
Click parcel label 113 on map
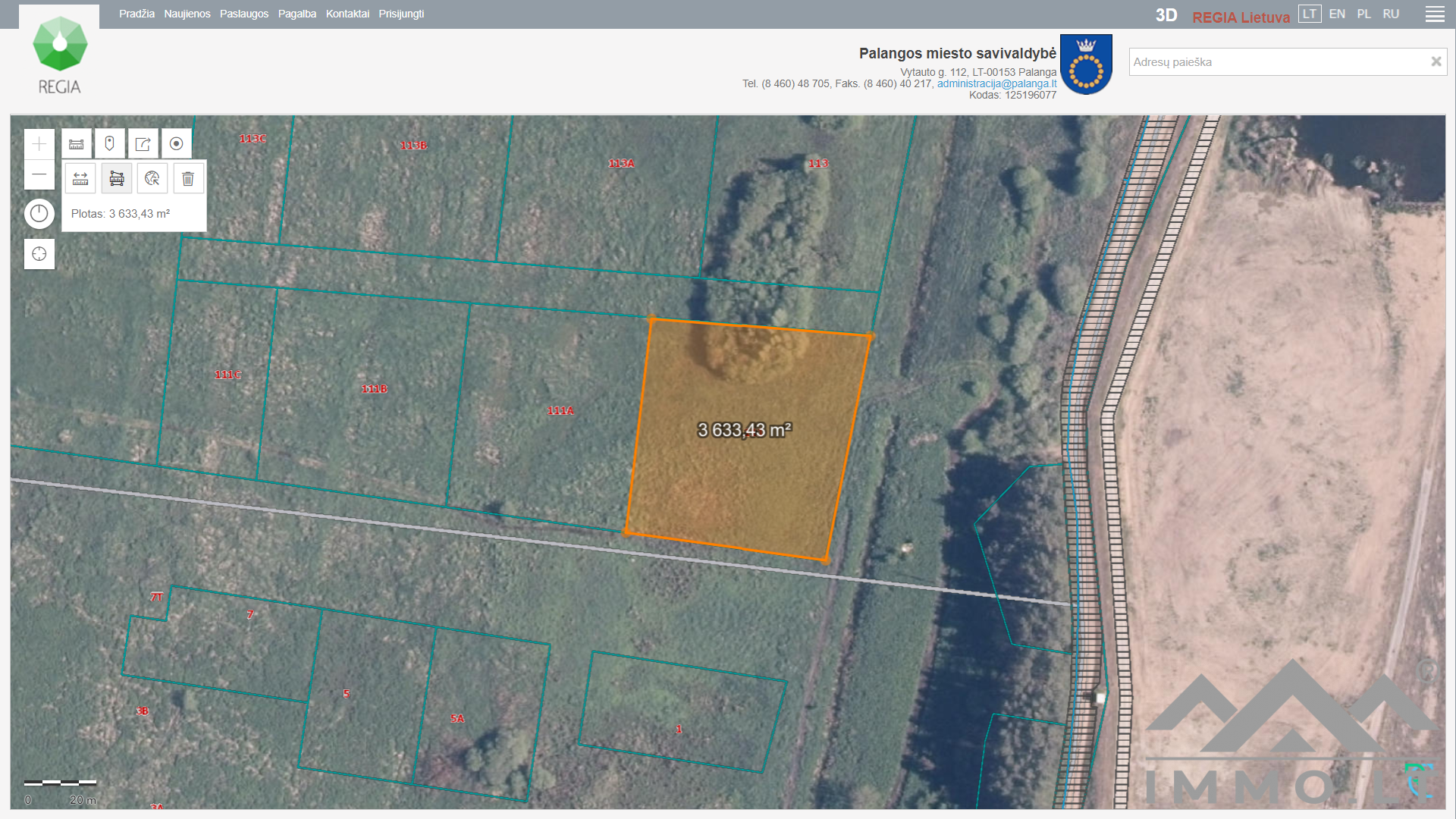(818, 163)
